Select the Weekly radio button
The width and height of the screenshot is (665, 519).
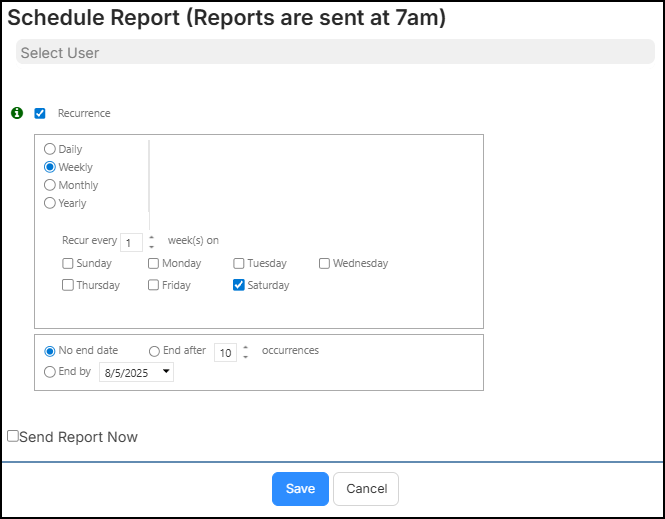(50, 167)
